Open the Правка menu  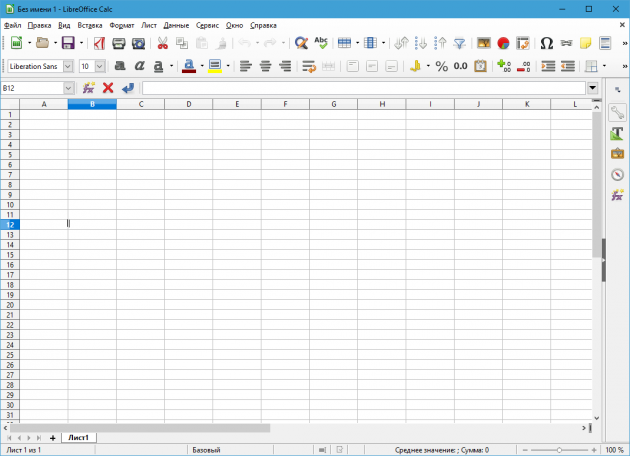pyautogui.click(x=39, y=25)
